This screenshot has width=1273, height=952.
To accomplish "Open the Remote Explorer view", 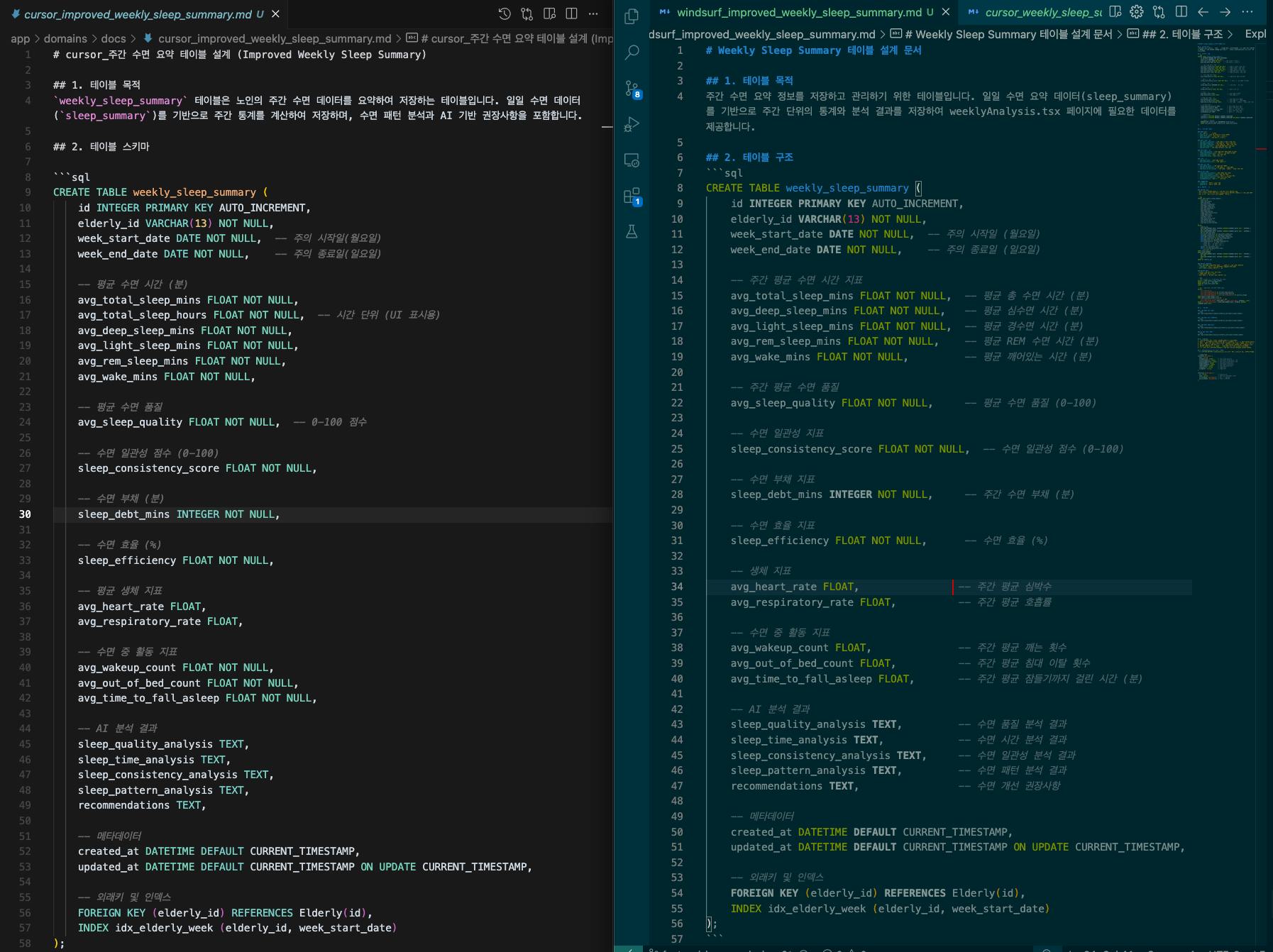I will 631,160.
